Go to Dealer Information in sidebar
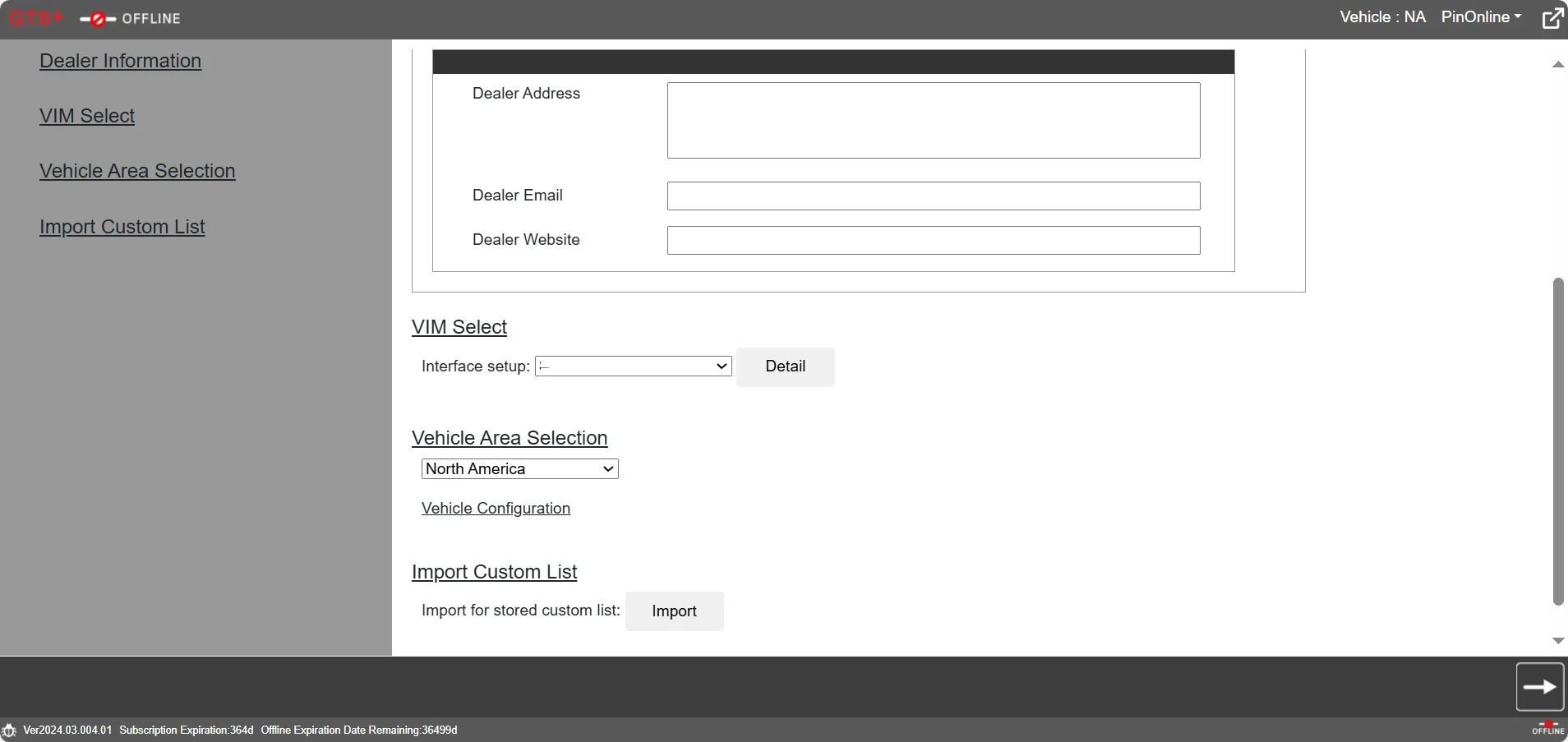Screen dimensions: 1568x742 pos(120,61)
